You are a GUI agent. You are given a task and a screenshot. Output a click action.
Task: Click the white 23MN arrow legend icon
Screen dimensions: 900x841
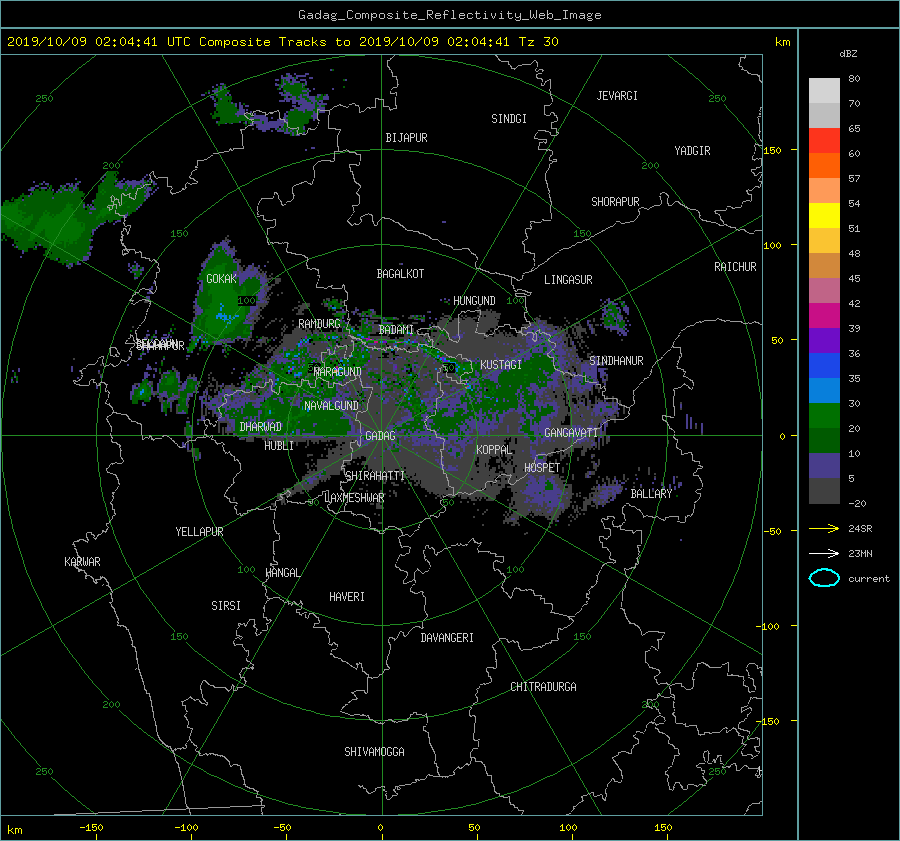[824, 553]
